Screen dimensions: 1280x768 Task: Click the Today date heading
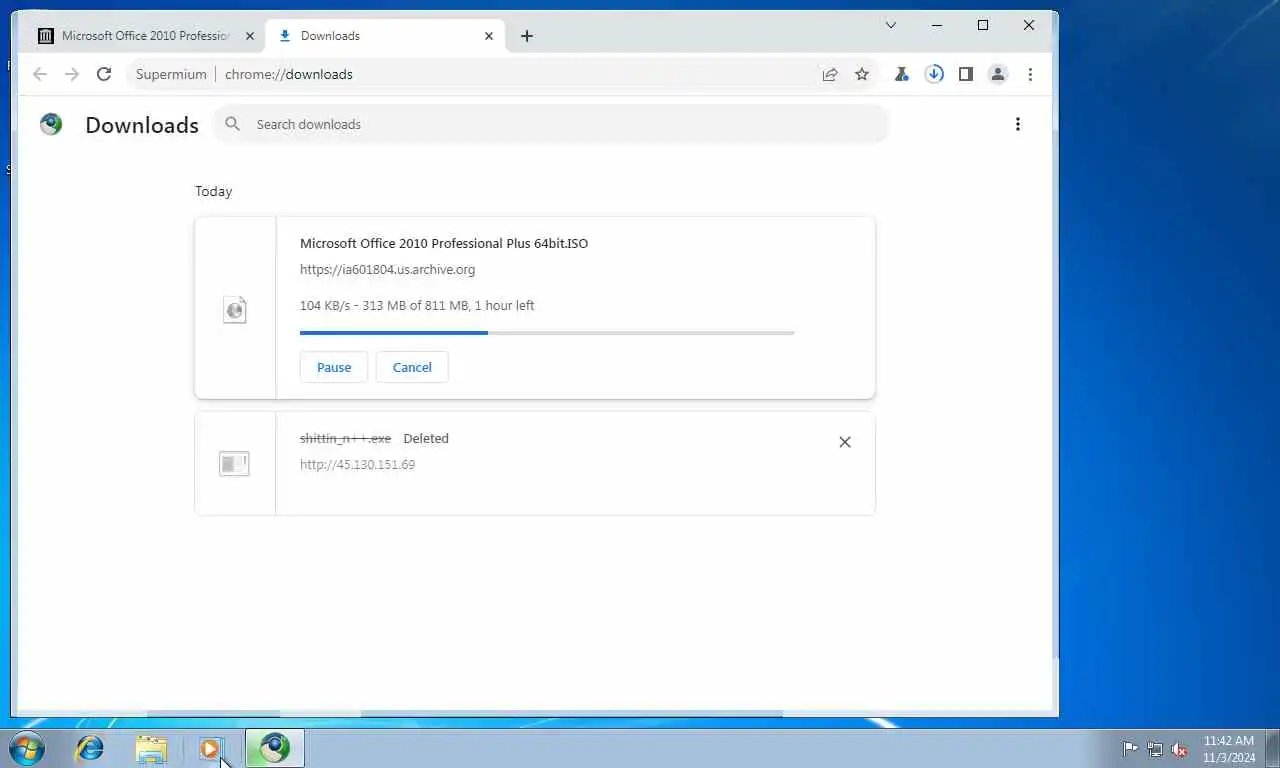213,191
